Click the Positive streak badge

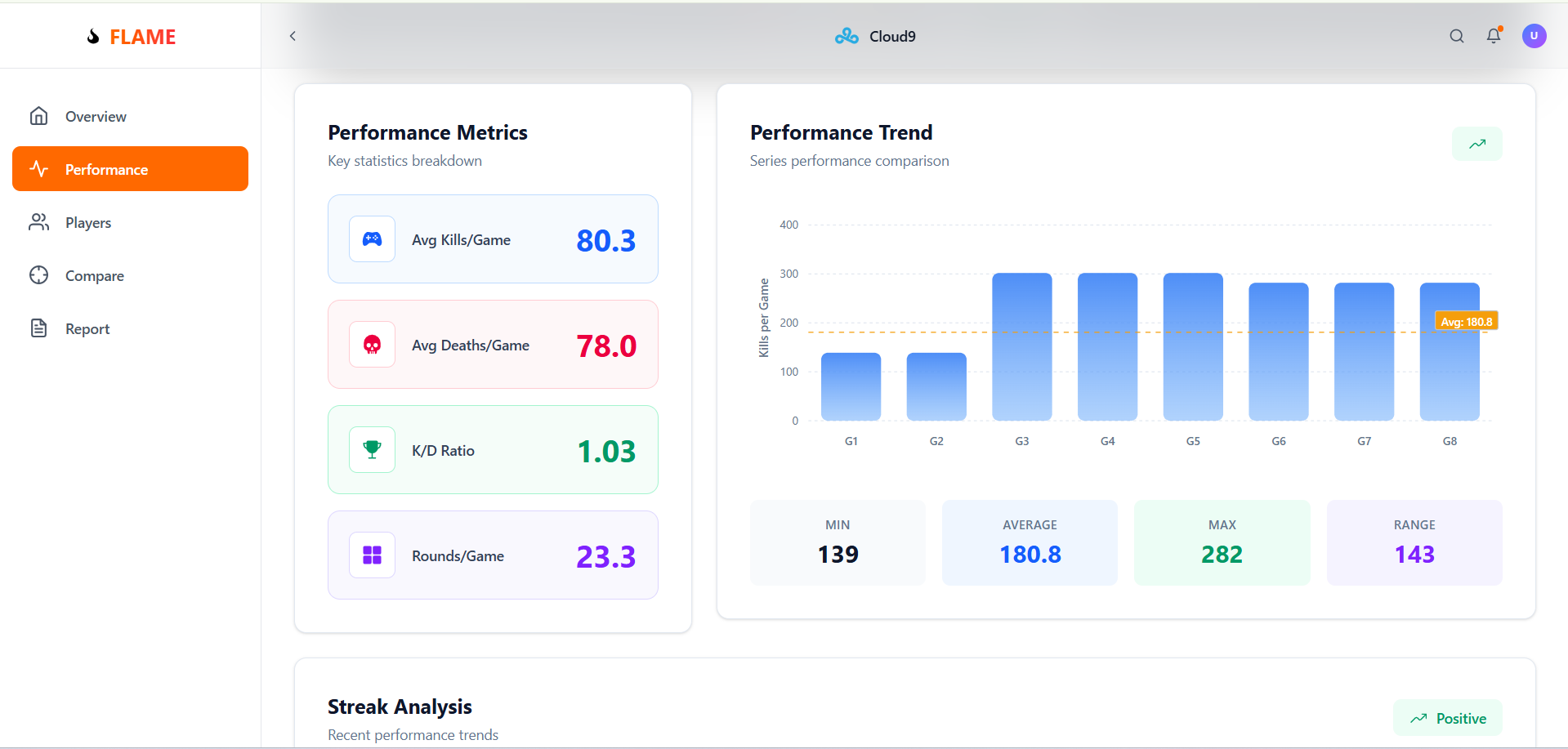pyautogui.click(x=1448, y=719)
